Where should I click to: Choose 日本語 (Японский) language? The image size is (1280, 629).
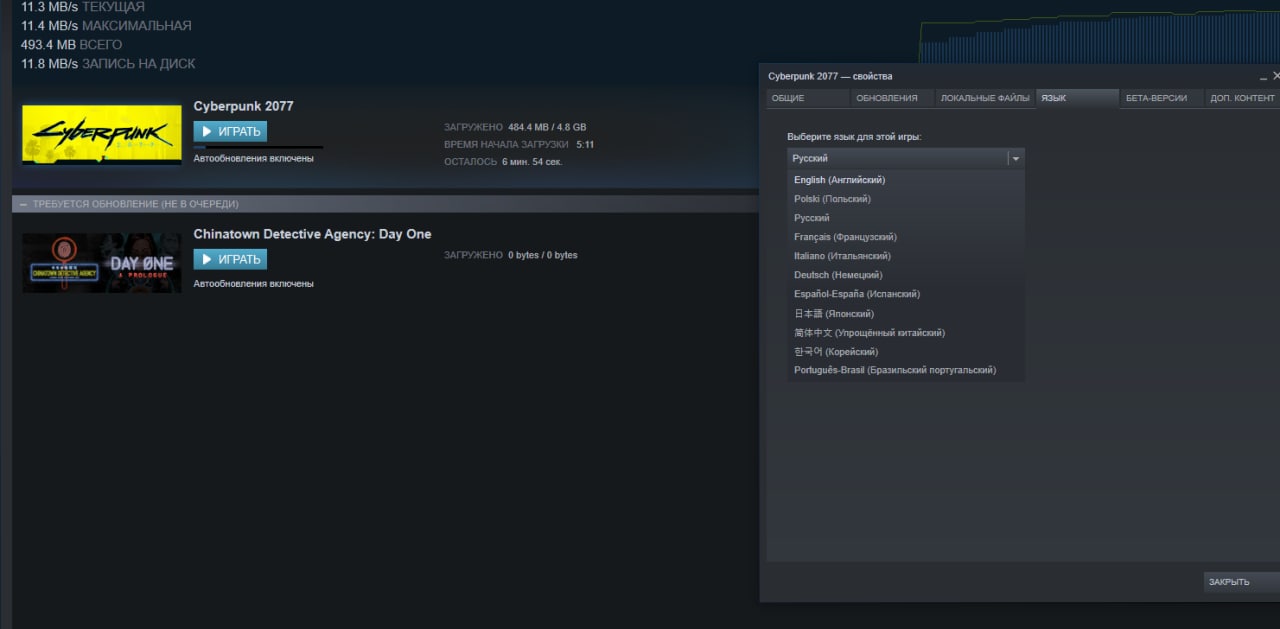[906, 314]
